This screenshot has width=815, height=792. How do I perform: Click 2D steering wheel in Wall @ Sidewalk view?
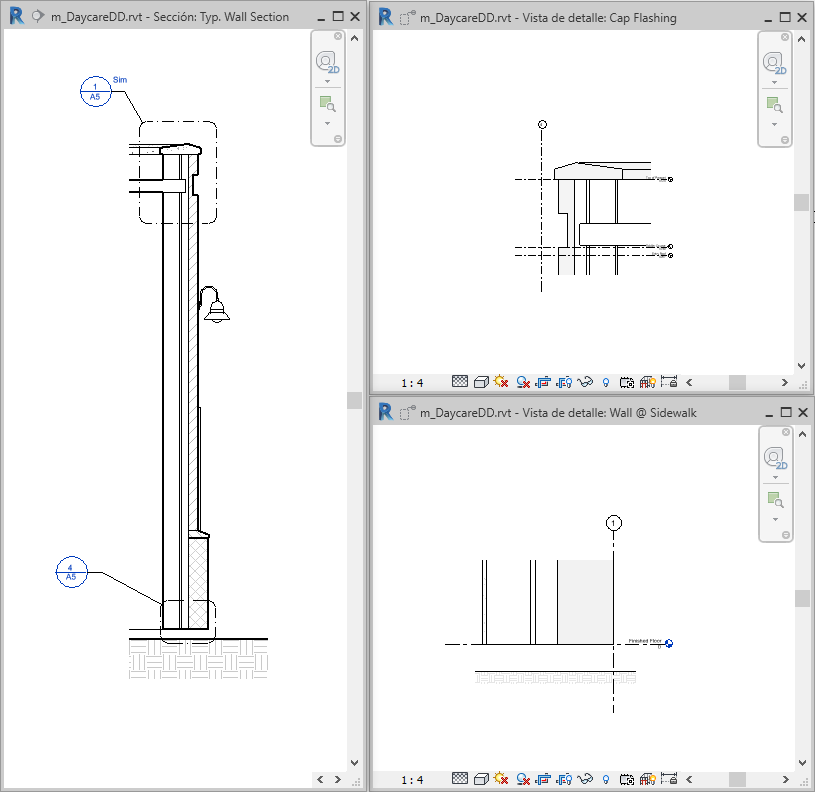775,458
